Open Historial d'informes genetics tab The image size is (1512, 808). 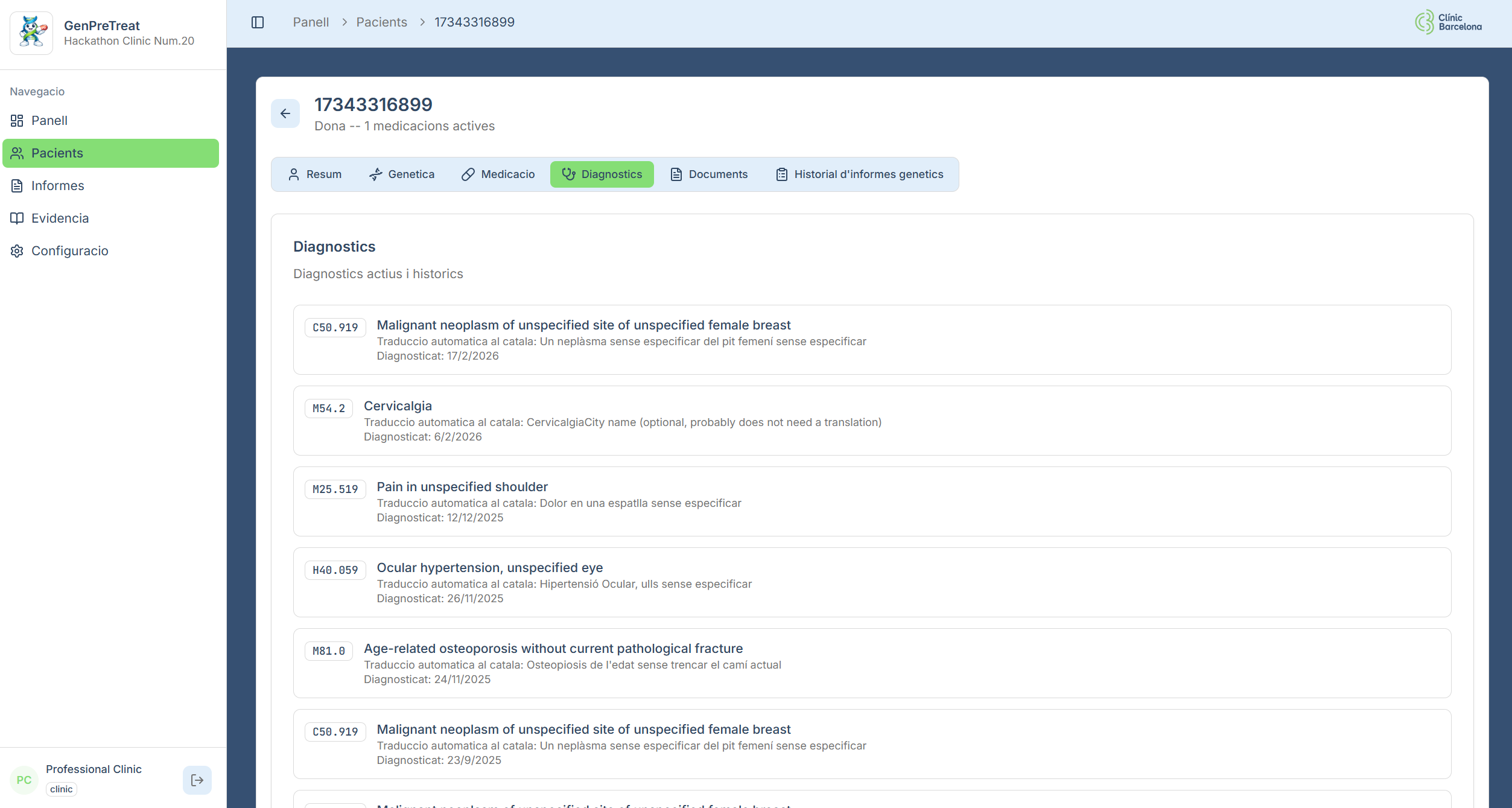859,174
